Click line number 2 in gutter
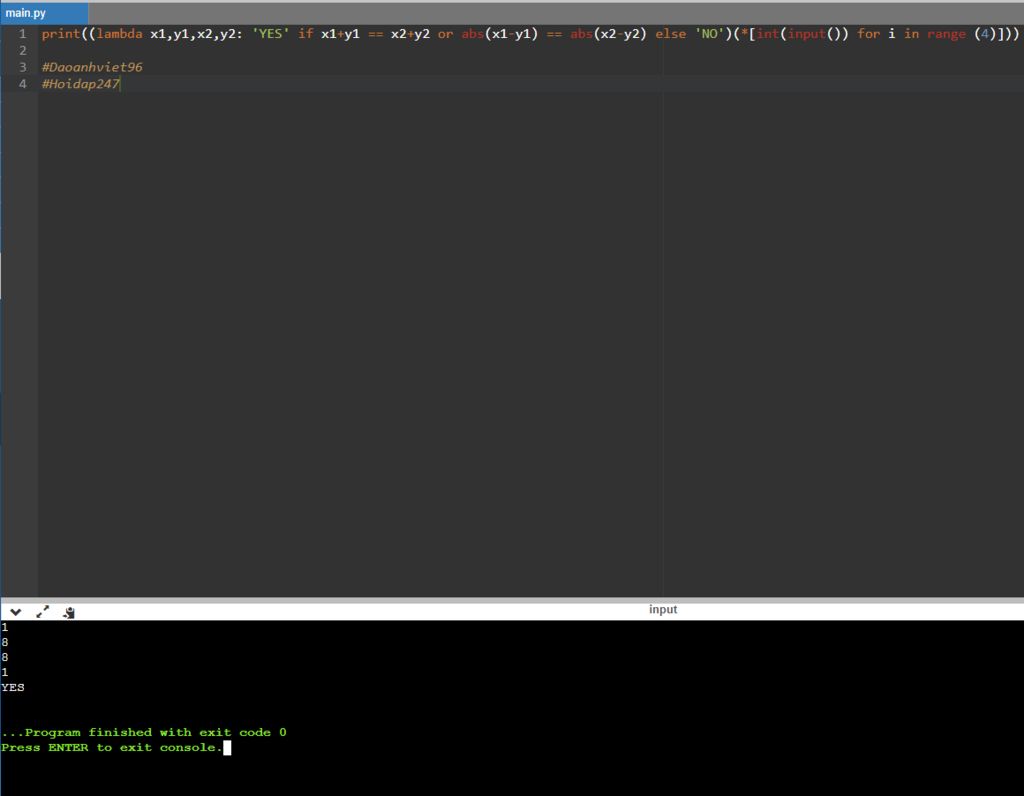Screen dimensions: 1024x796 (x=22, y=50)
